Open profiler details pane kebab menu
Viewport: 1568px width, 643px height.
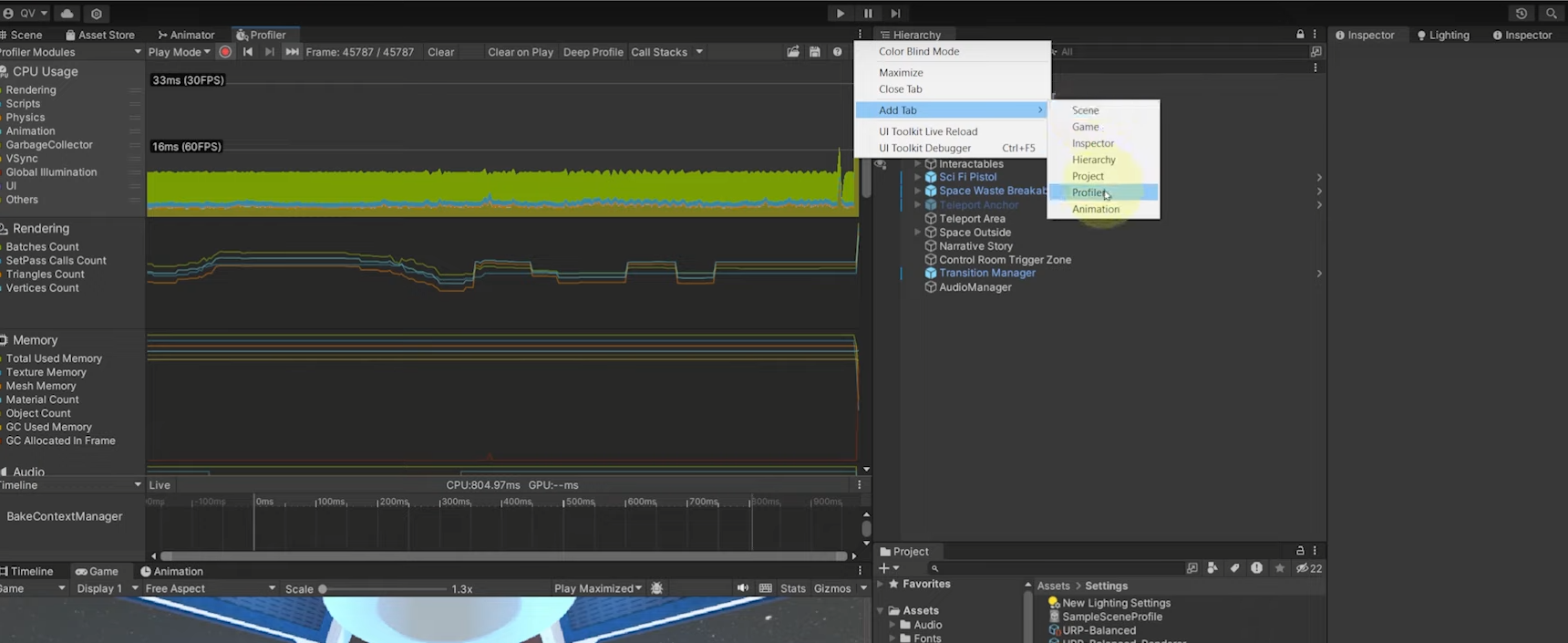click(x=859, y=485)
